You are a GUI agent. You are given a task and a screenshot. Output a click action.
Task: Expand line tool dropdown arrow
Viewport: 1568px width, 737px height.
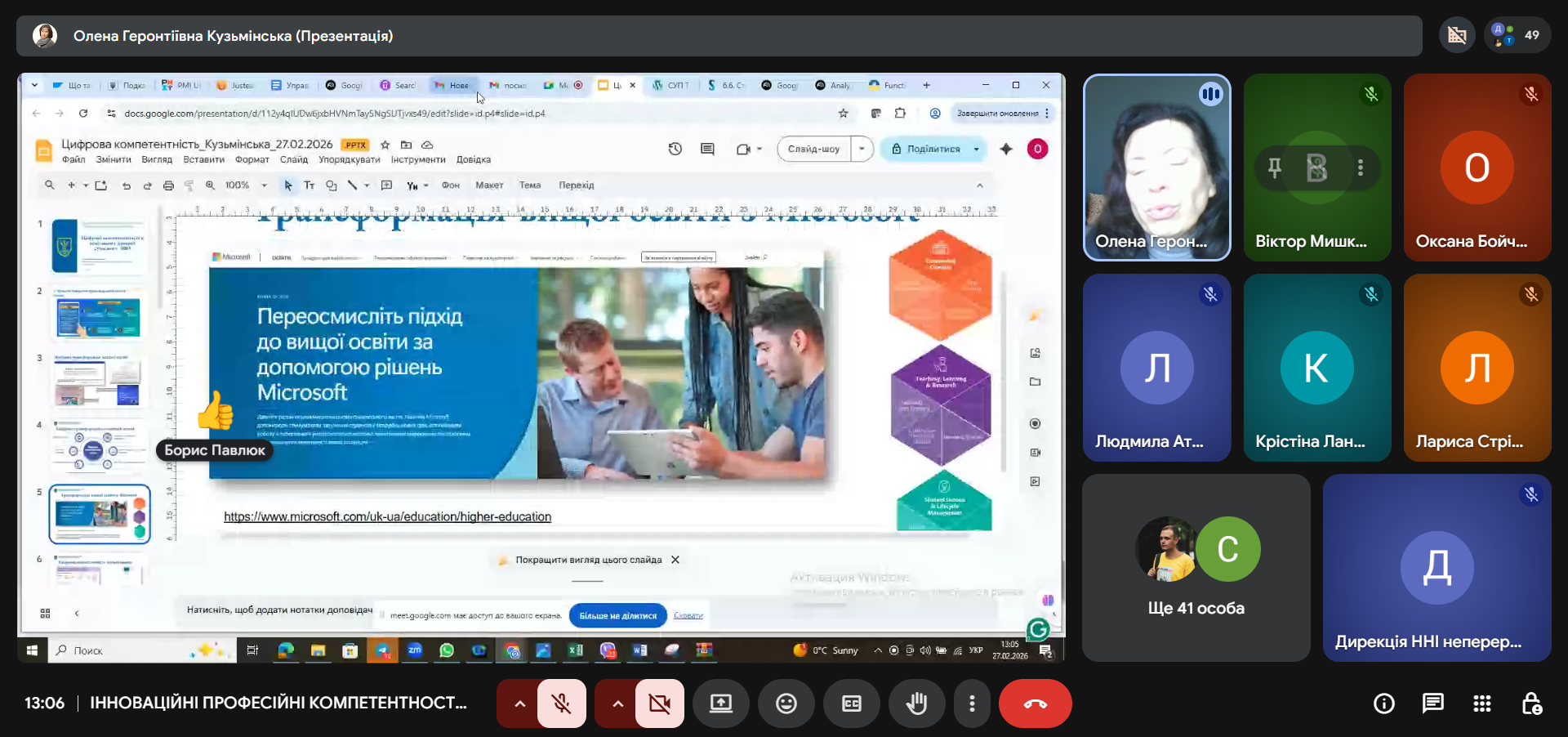367,185
